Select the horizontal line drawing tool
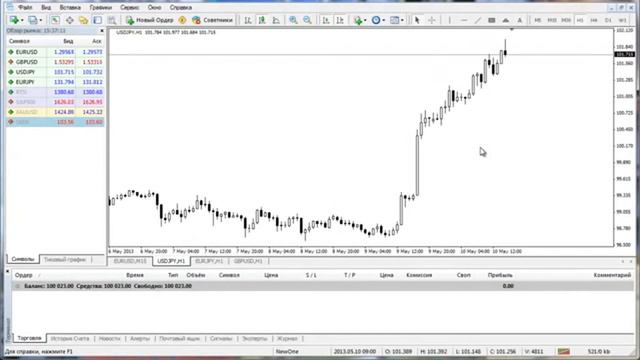Image resolution: width=640 pixels, height=360 pixels. pos(464,20)
